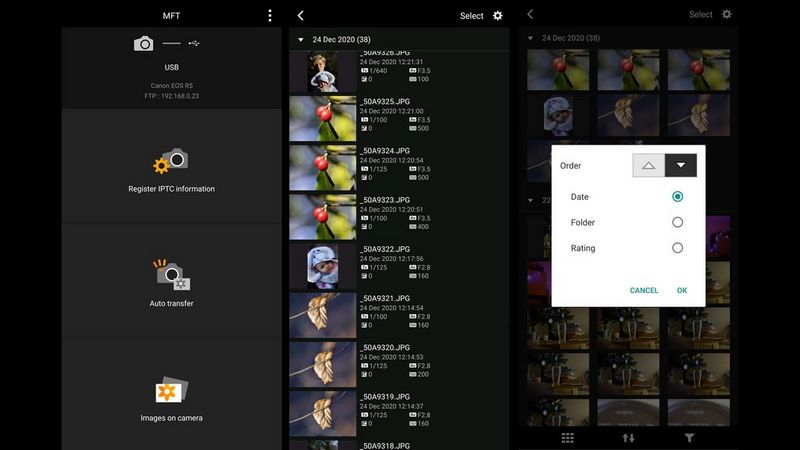This screenshot has width=800, height=450.
Task: Go back from the grid view screen
Action: 530,14
